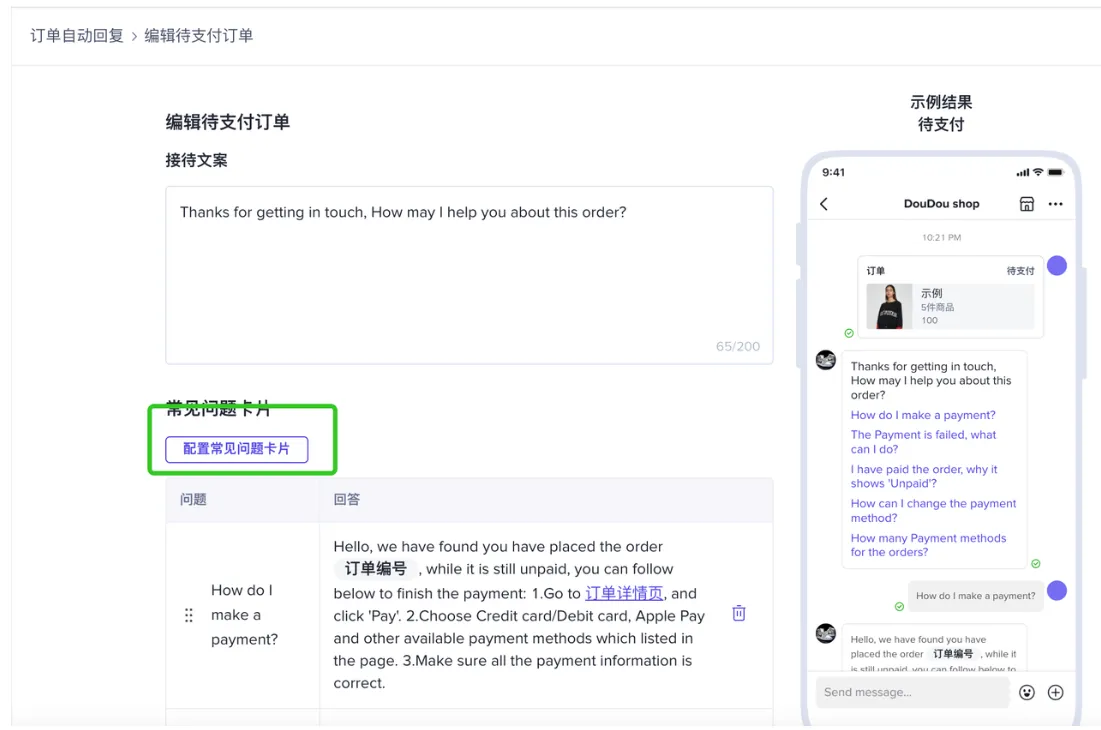Image resolution: width=1101 pixels, height=730 pixels.
Task: Select 'I have paid the order, why it shows Unpaid'
Action: (923, 477)
